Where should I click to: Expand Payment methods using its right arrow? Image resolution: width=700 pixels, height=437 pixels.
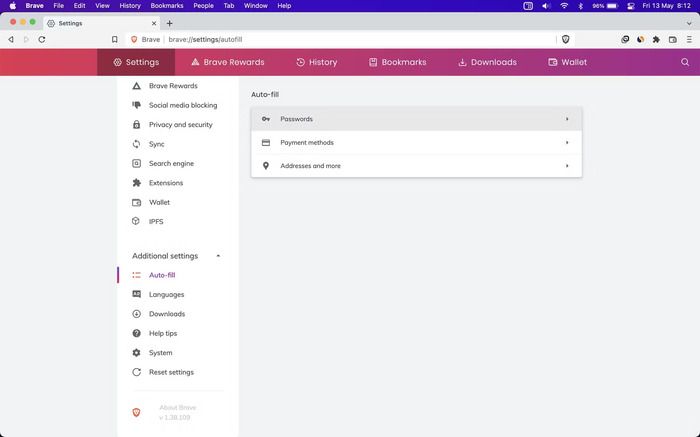pos(567,142)
